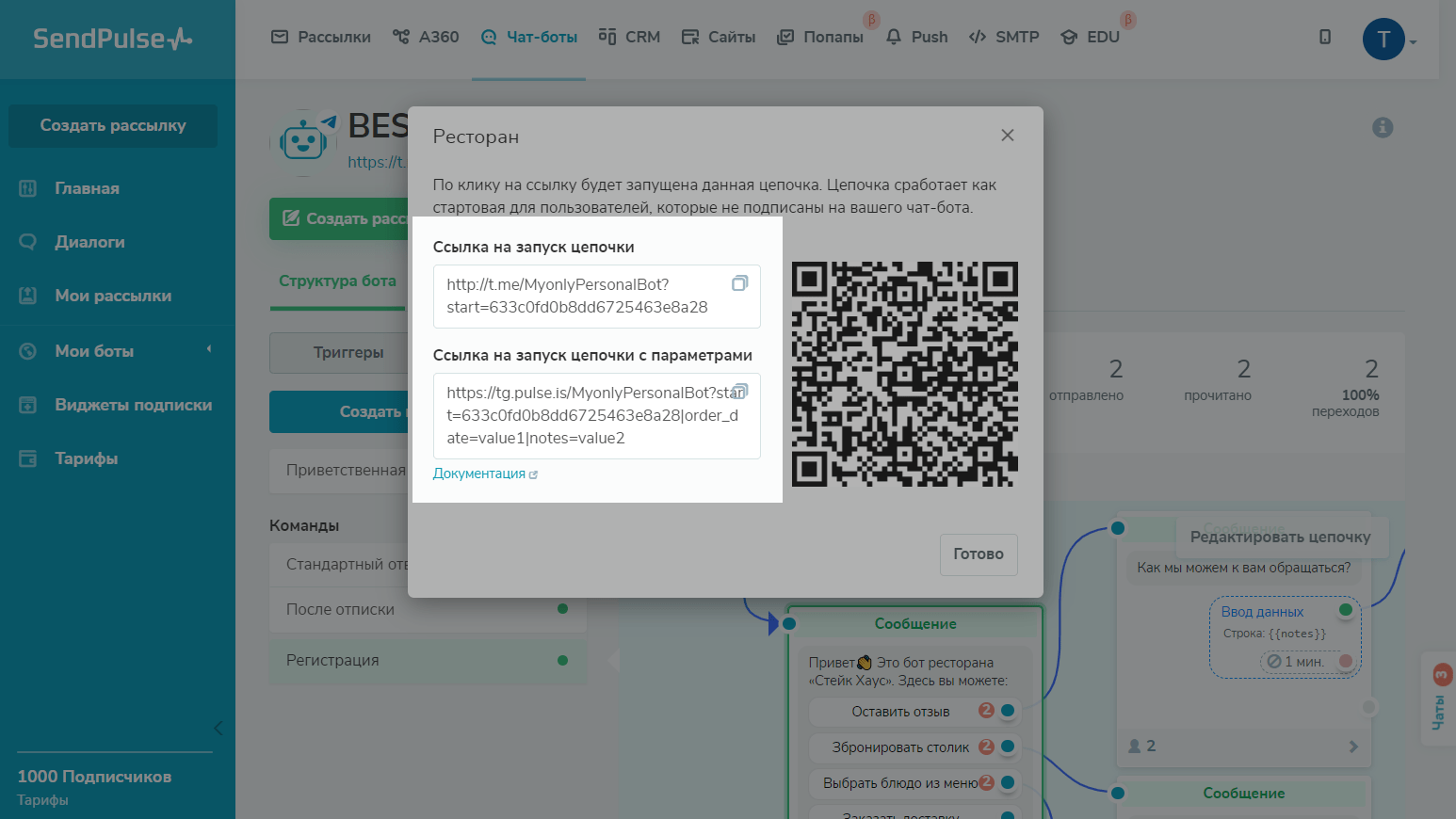
Task: Click the отправлено statistic
Action: (x=1086, y=379)
